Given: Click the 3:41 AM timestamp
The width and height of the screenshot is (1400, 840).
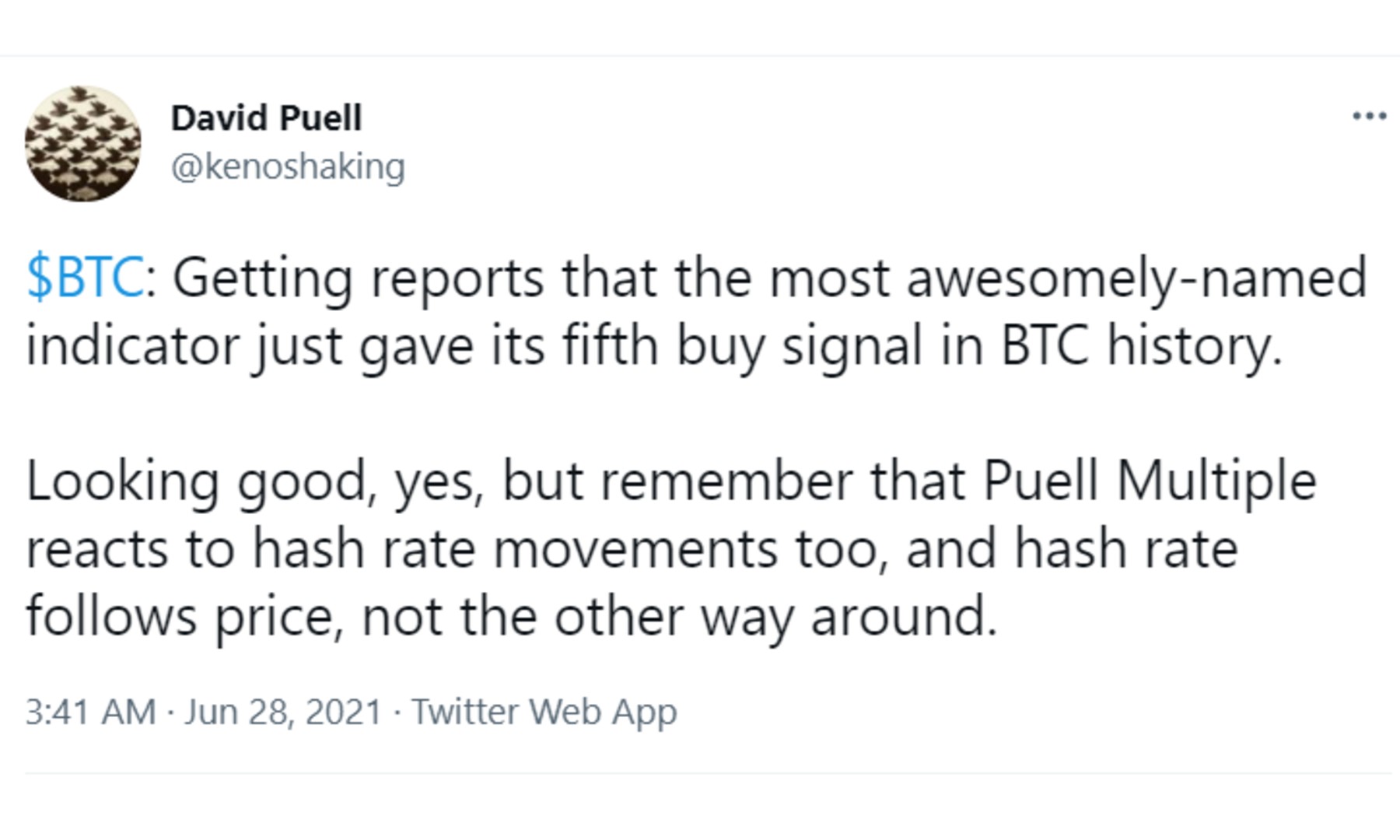Looking at the screenshot, I should (90, 712).
